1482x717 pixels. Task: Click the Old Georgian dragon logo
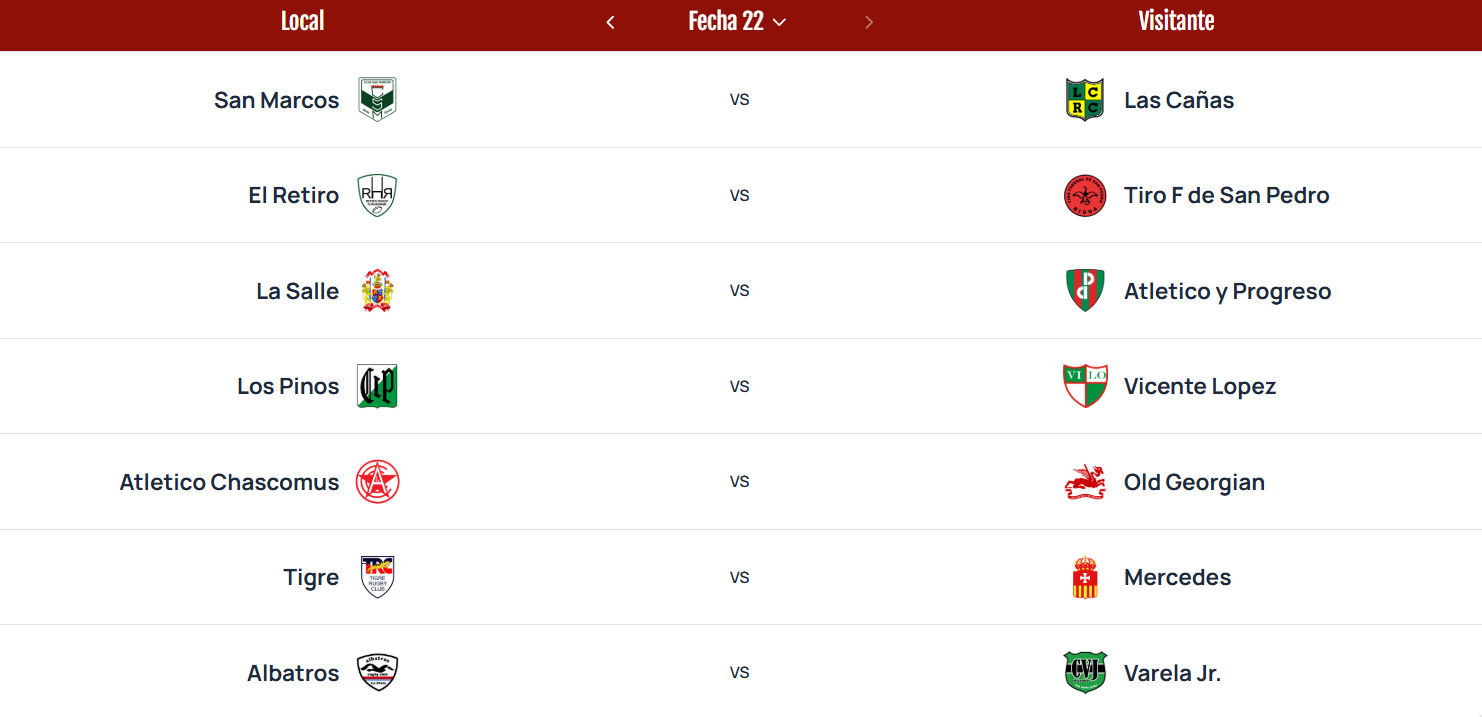click(x=1085, y=482)
